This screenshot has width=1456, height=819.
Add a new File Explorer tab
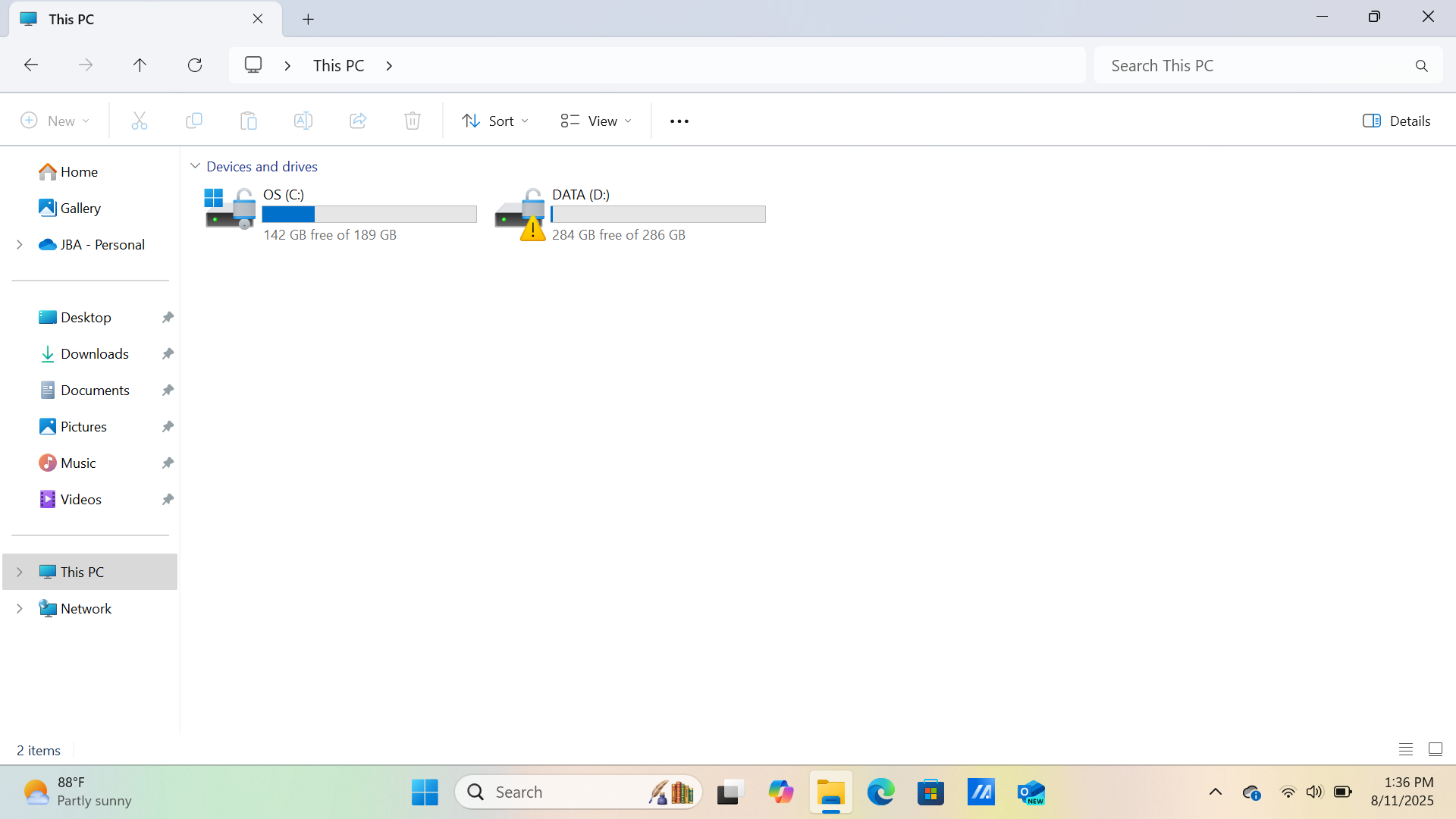308,19
